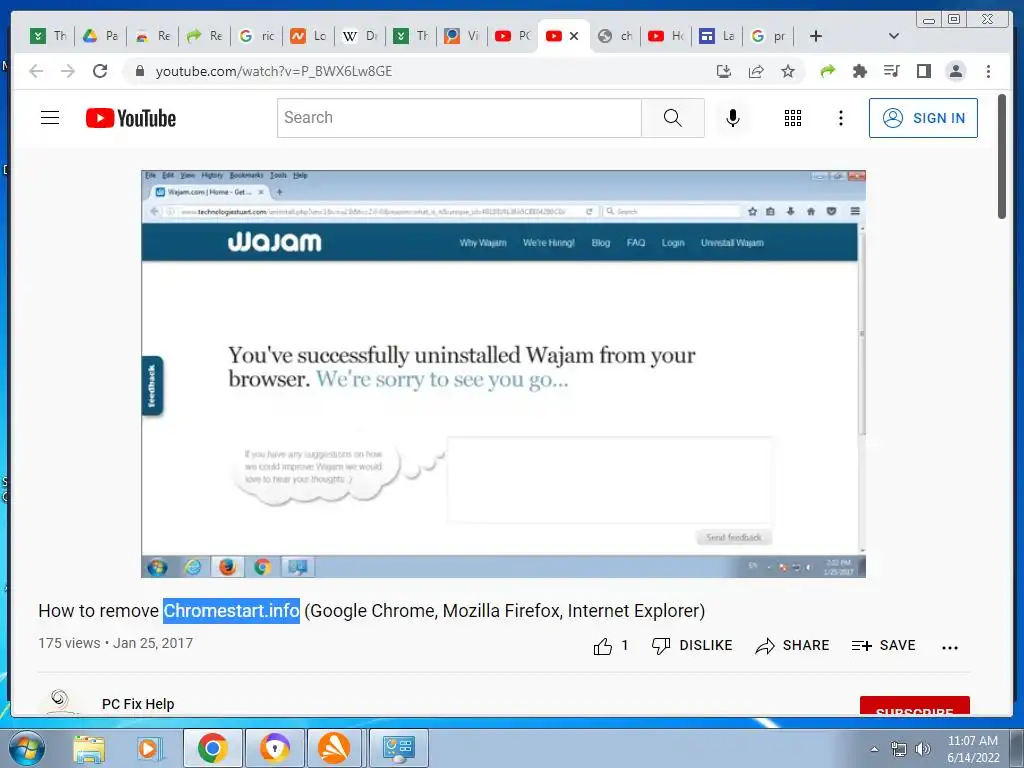Viewport: 1024px width, 768px height.
Task: Open Chrome's three-dot main menu
Action: pos(988,71)
